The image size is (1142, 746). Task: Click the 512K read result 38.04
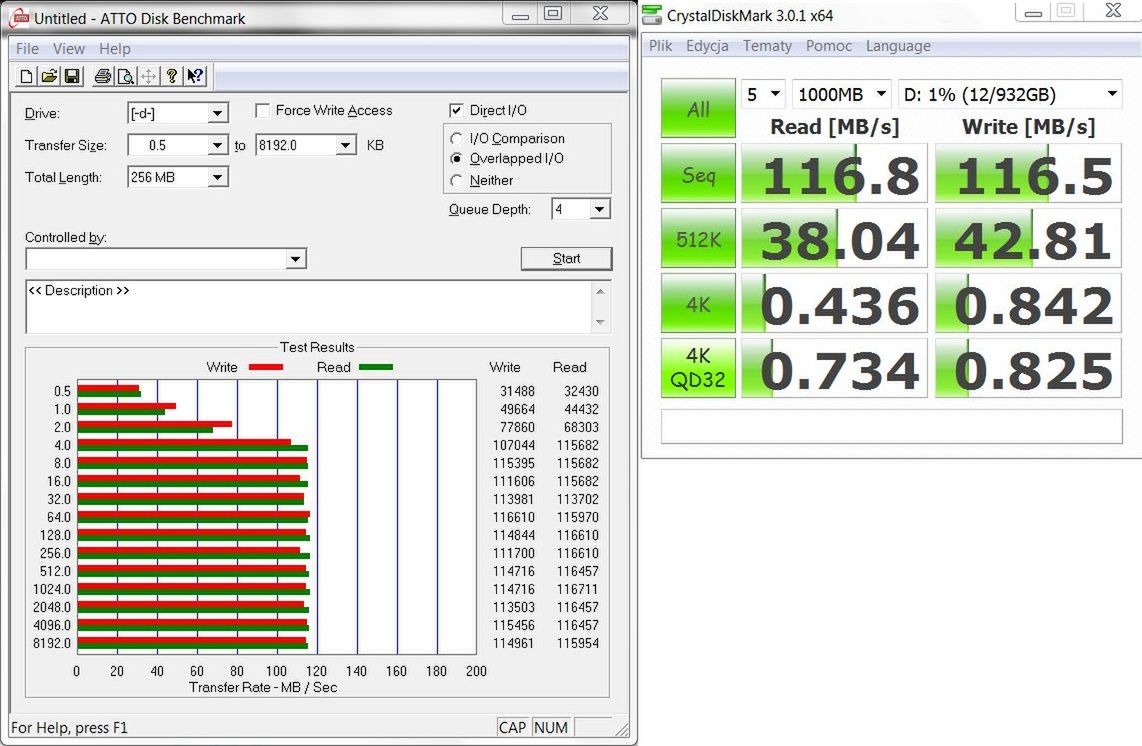(834, 238)
